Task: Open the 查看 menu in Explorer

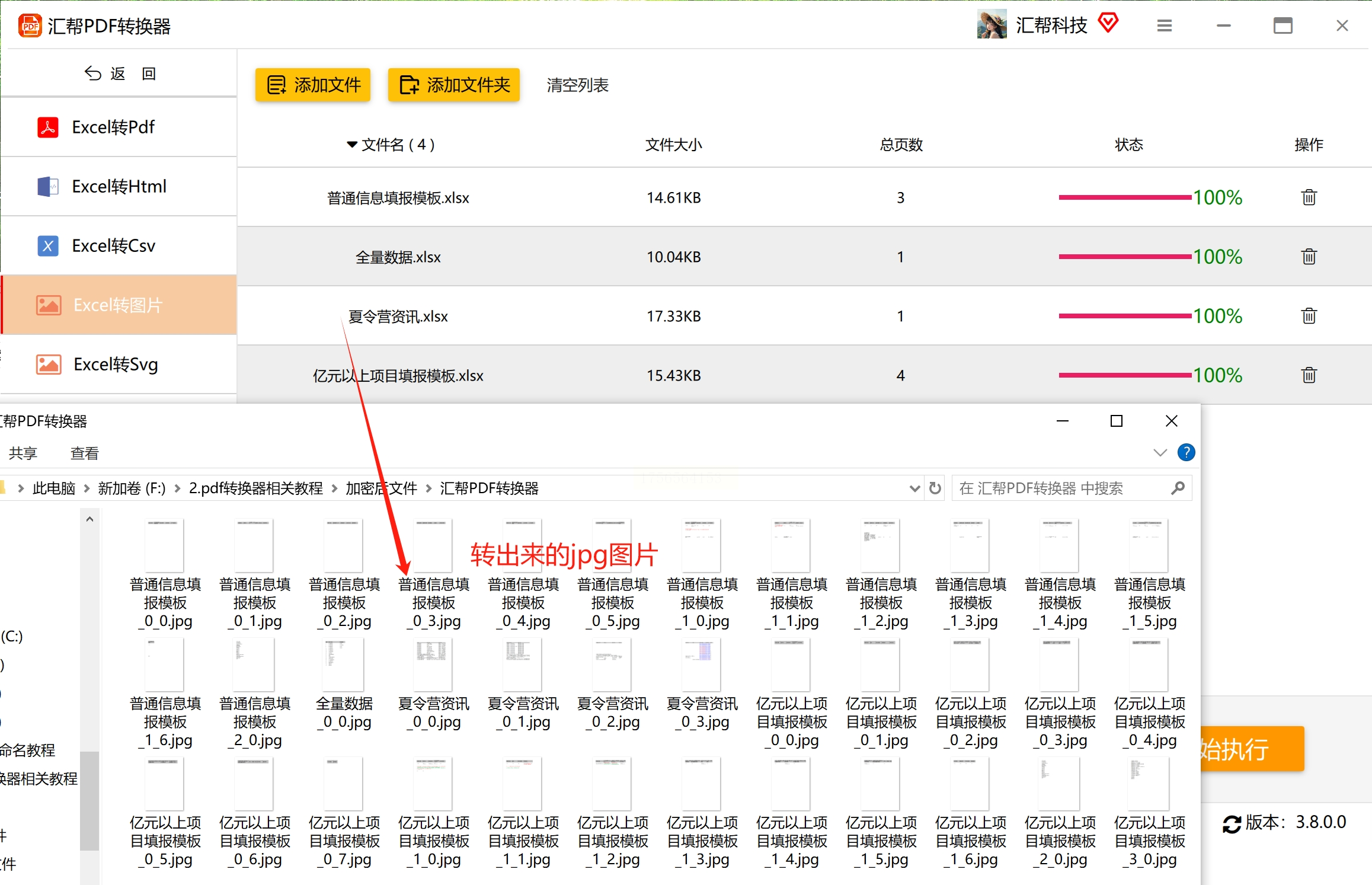Action: click(x=84, y=453)
